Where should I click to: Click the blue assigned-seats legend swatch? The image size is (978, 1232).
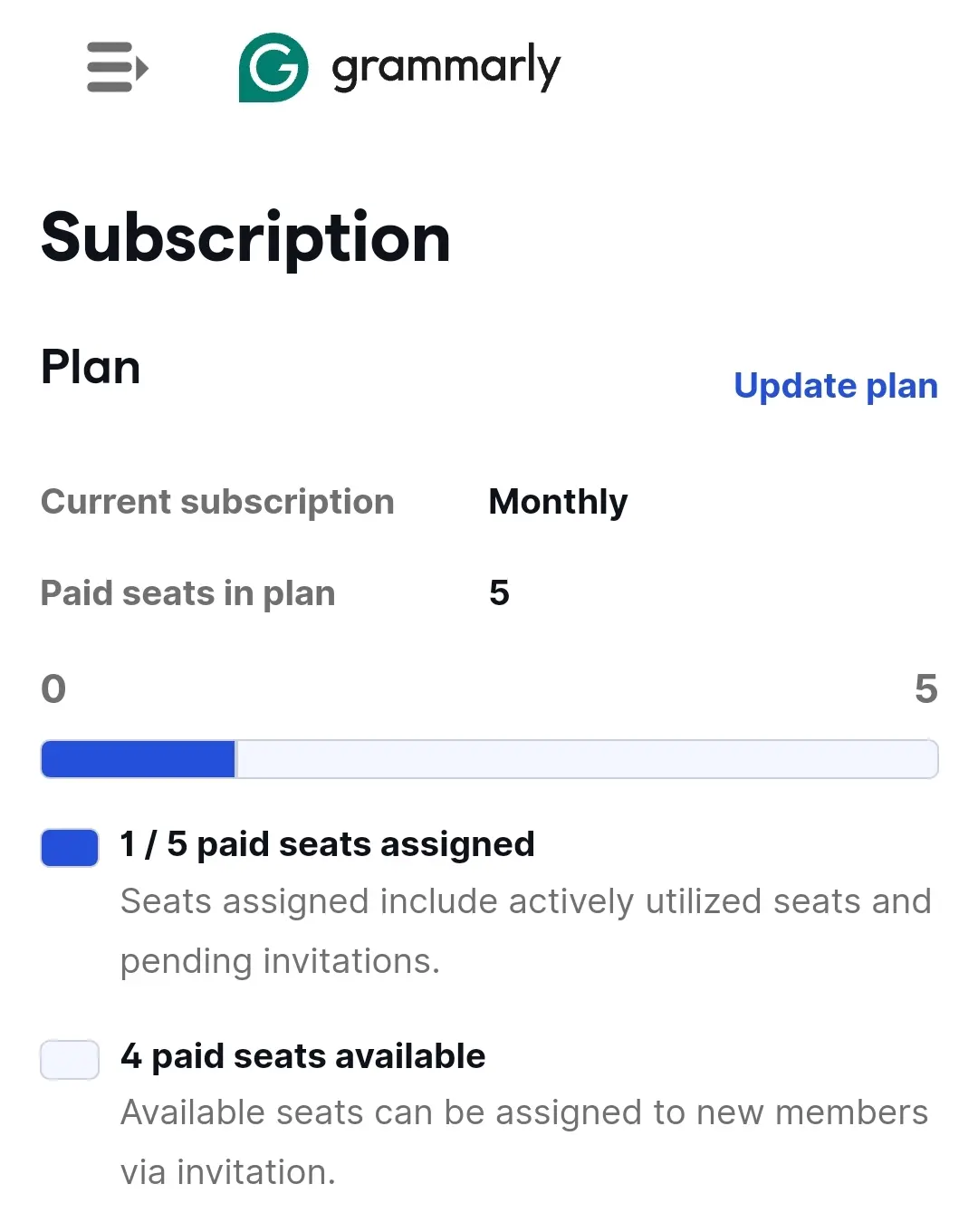[x=70, y=848]
